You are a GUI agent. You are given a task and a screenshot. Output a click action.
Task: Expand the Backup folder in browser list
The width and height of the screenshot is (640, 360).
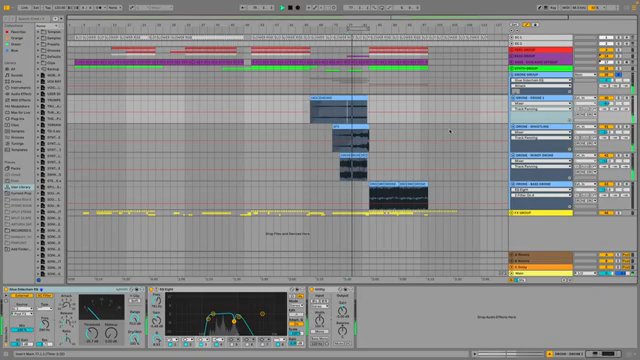[38, 69]
